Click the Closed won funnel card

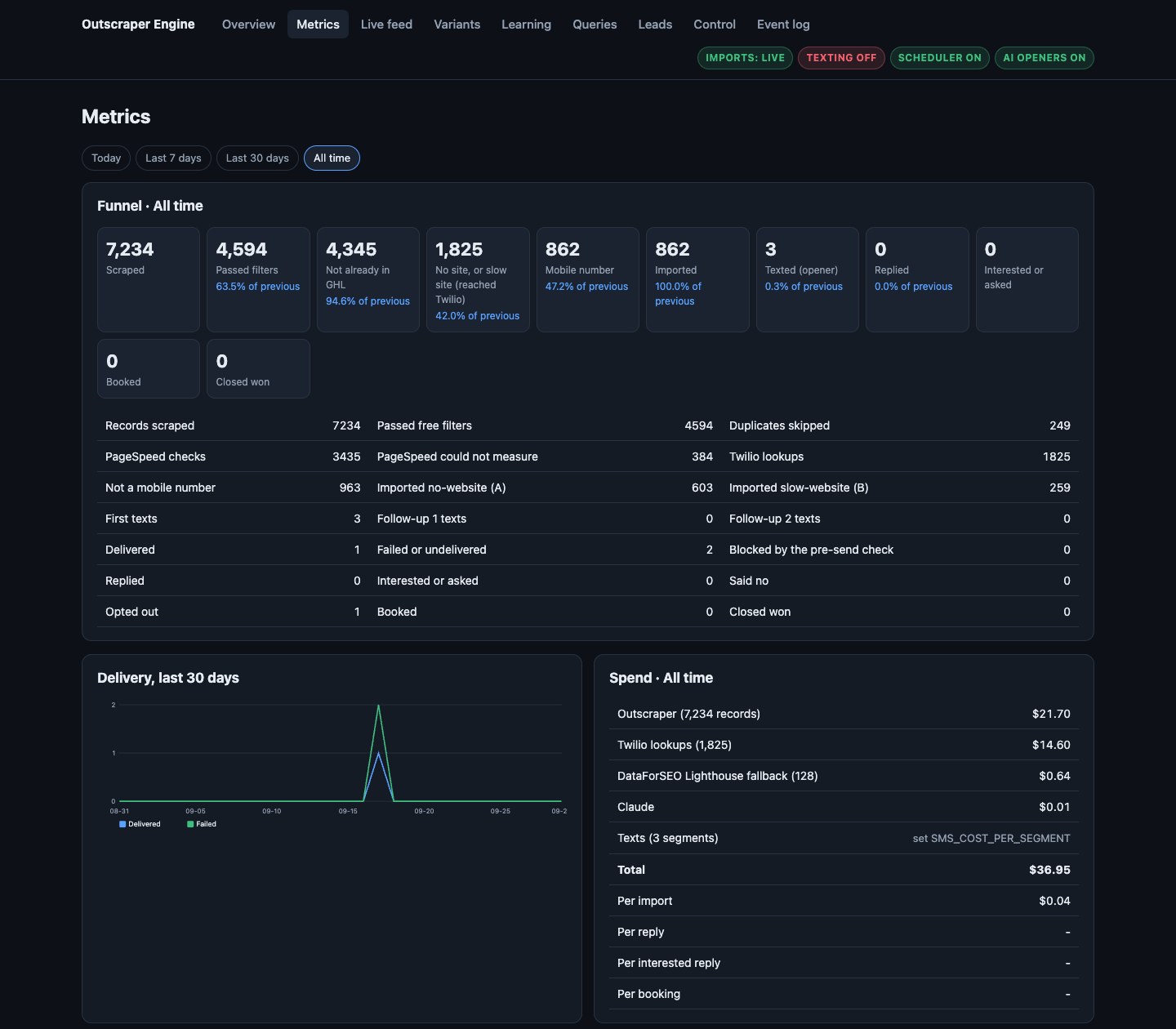(258, 368)
